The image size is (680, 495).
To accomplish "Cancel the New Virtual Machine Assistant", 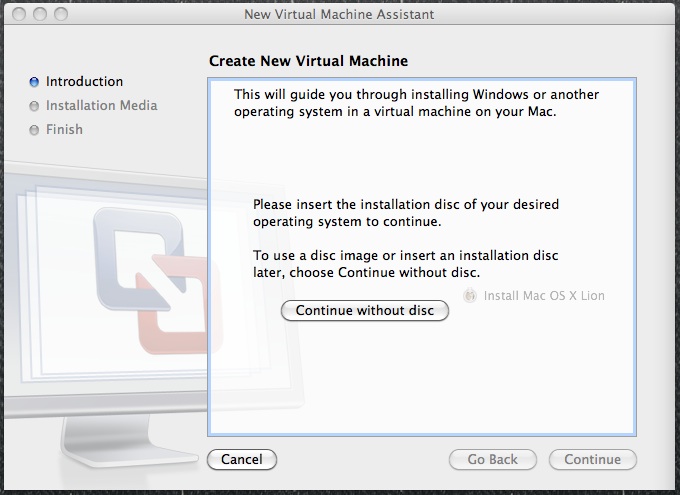I will (242, 459).
